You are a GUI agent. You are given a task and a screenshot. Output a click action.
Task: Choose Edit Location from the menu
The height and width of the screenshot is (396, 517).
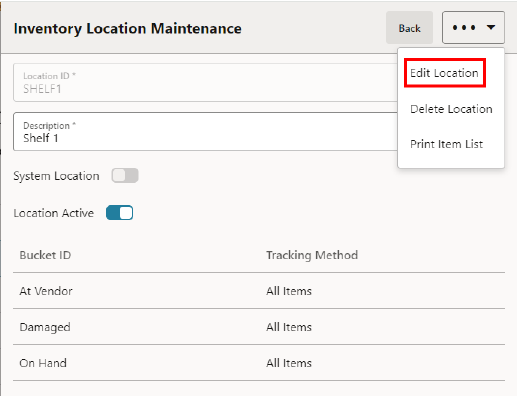[444, 73]
